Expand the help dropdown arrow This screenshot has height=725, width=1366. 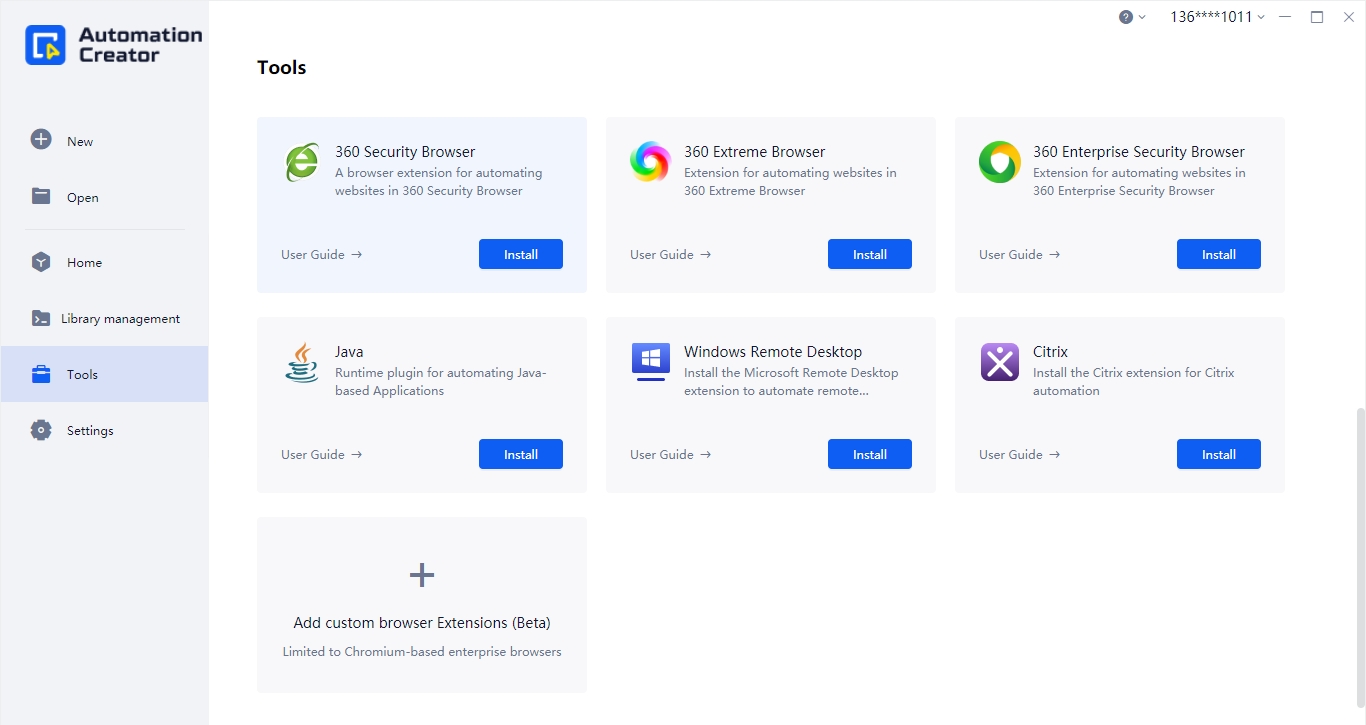pyautogui.click(x=1142, y=17)
